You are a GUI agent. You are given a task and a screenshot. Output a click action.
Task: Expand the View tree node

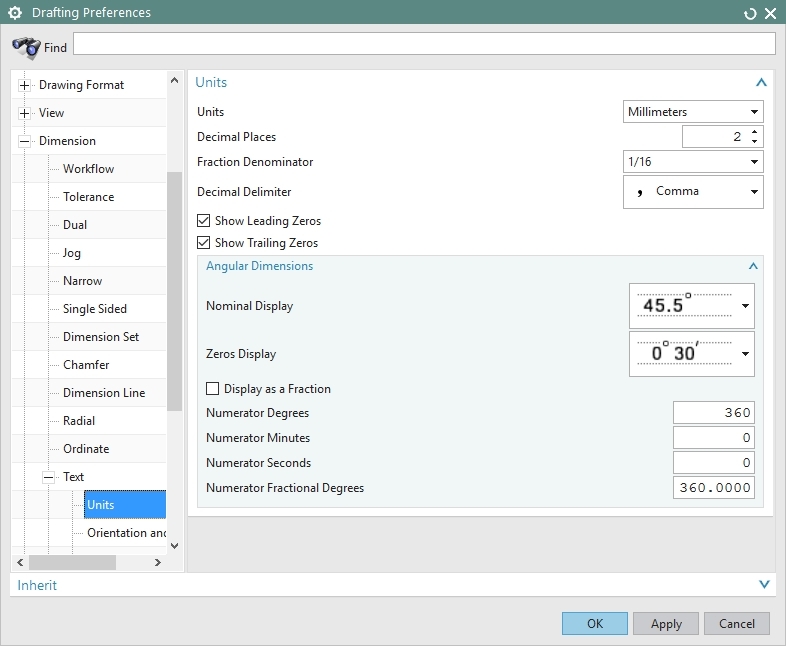[x=24, y=113]
